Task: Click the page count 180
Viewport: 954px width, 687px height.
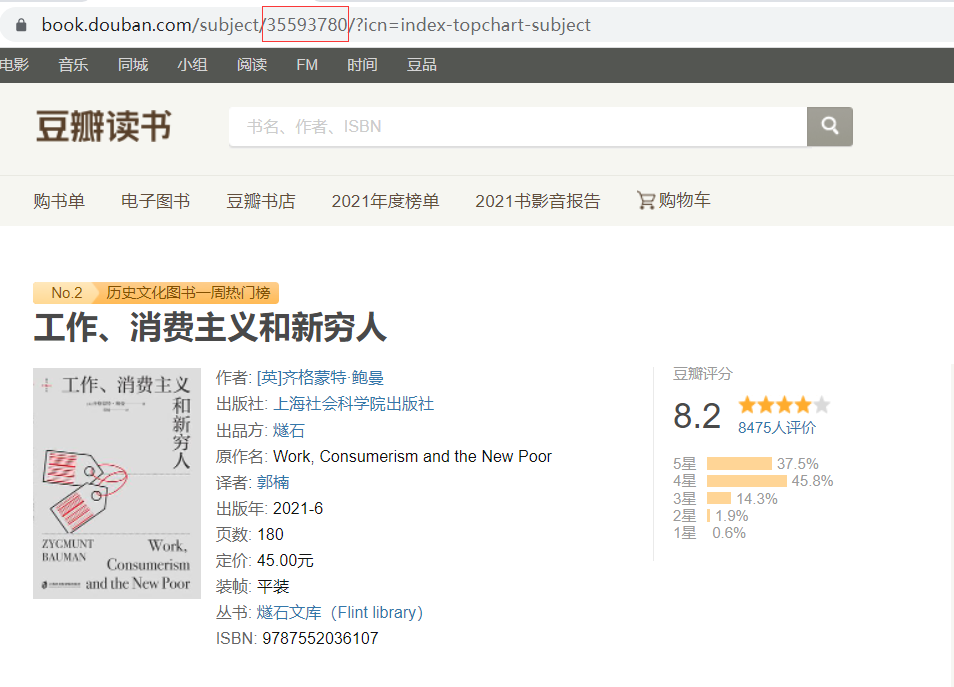Action: point(270,534)
